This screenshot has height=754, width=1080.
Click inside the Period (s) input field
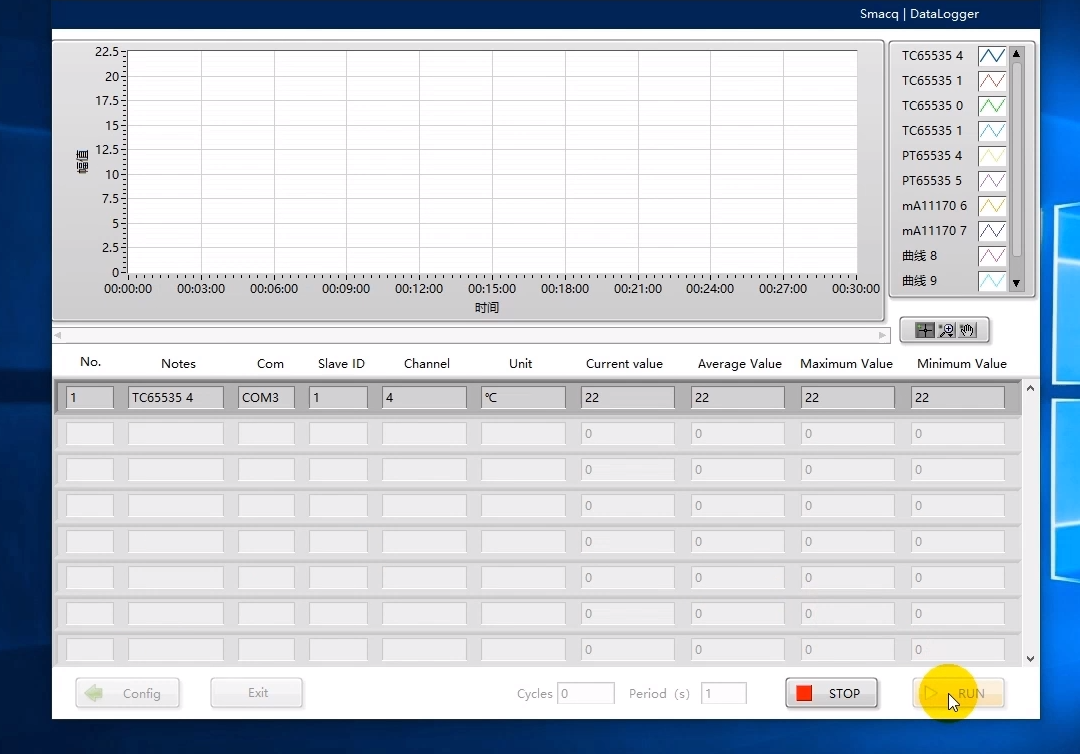pos(723,693)
